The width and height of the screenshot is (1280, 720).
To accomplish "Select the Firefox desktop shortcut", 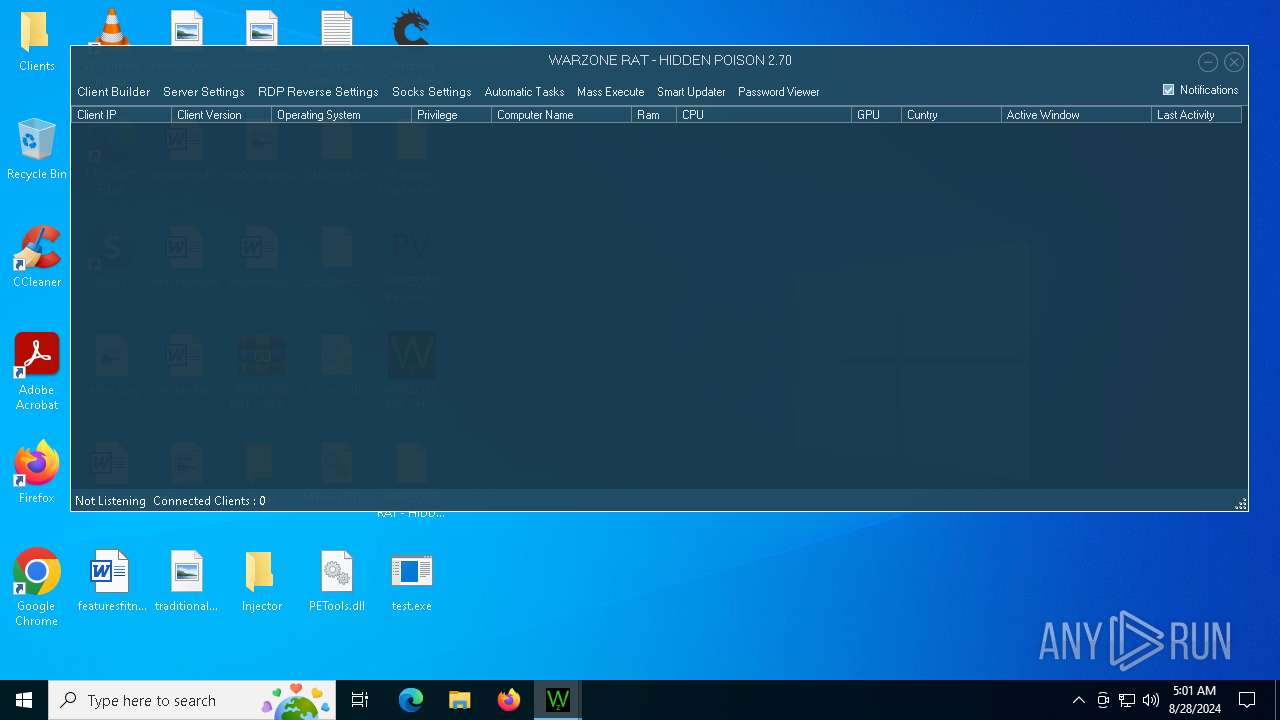I will 36,473.
